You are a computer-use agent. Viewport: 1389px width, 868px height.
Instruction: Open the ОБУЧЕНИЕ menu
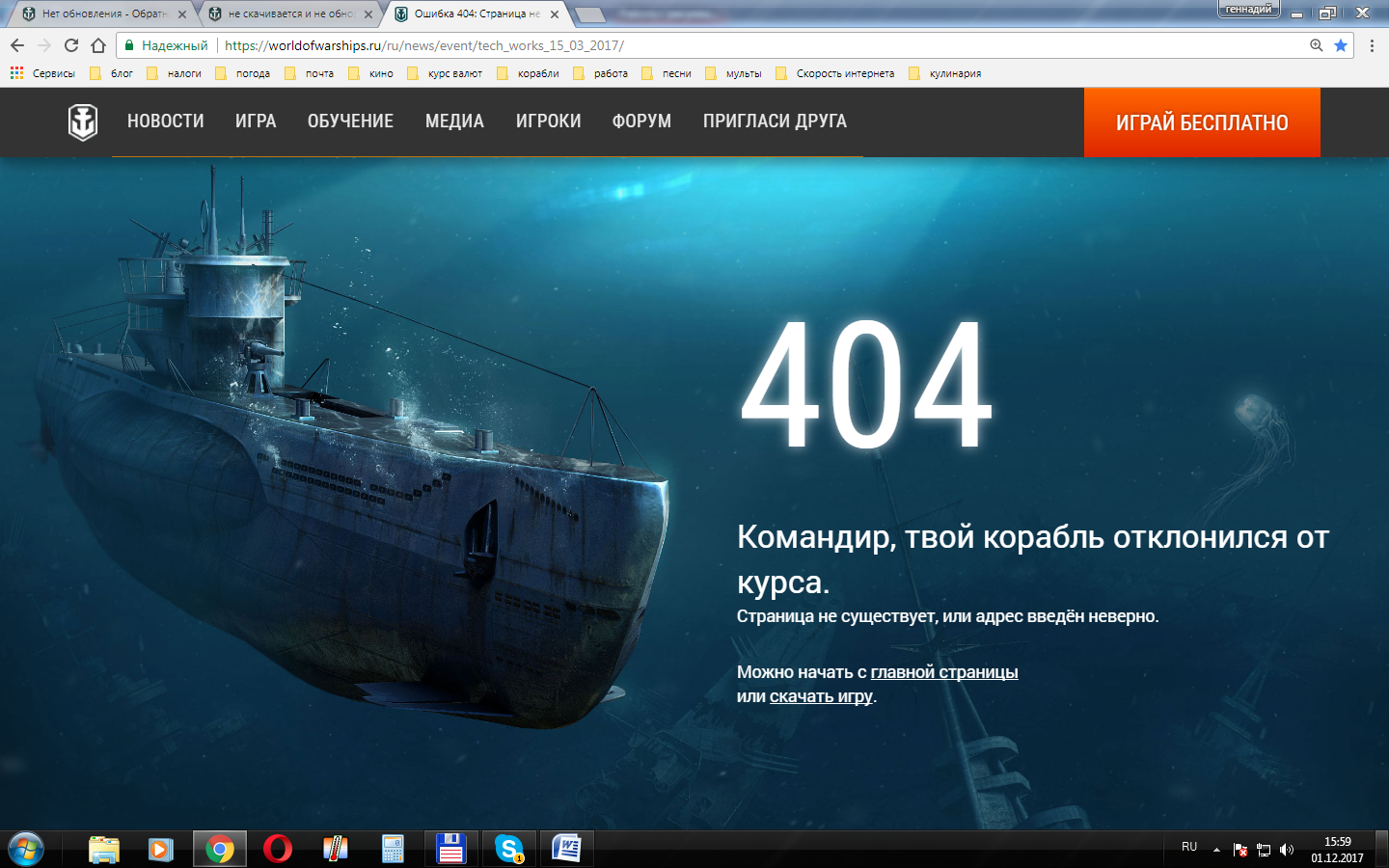click(350, 122)
